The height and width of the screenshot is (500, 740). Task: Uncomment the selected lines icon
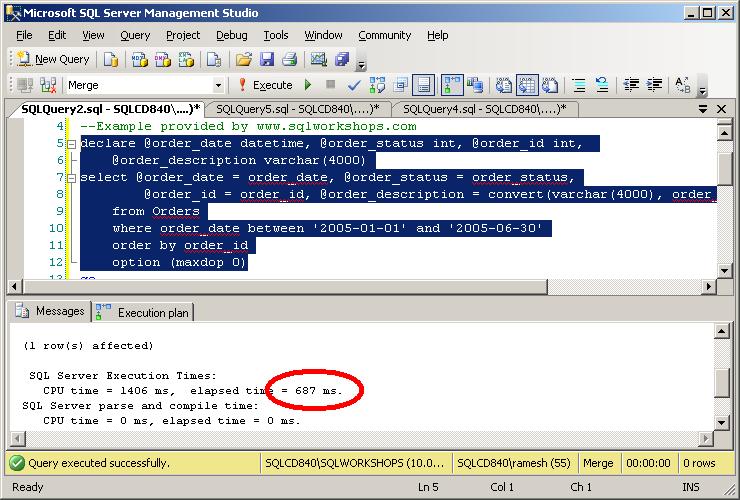point(602,85)
